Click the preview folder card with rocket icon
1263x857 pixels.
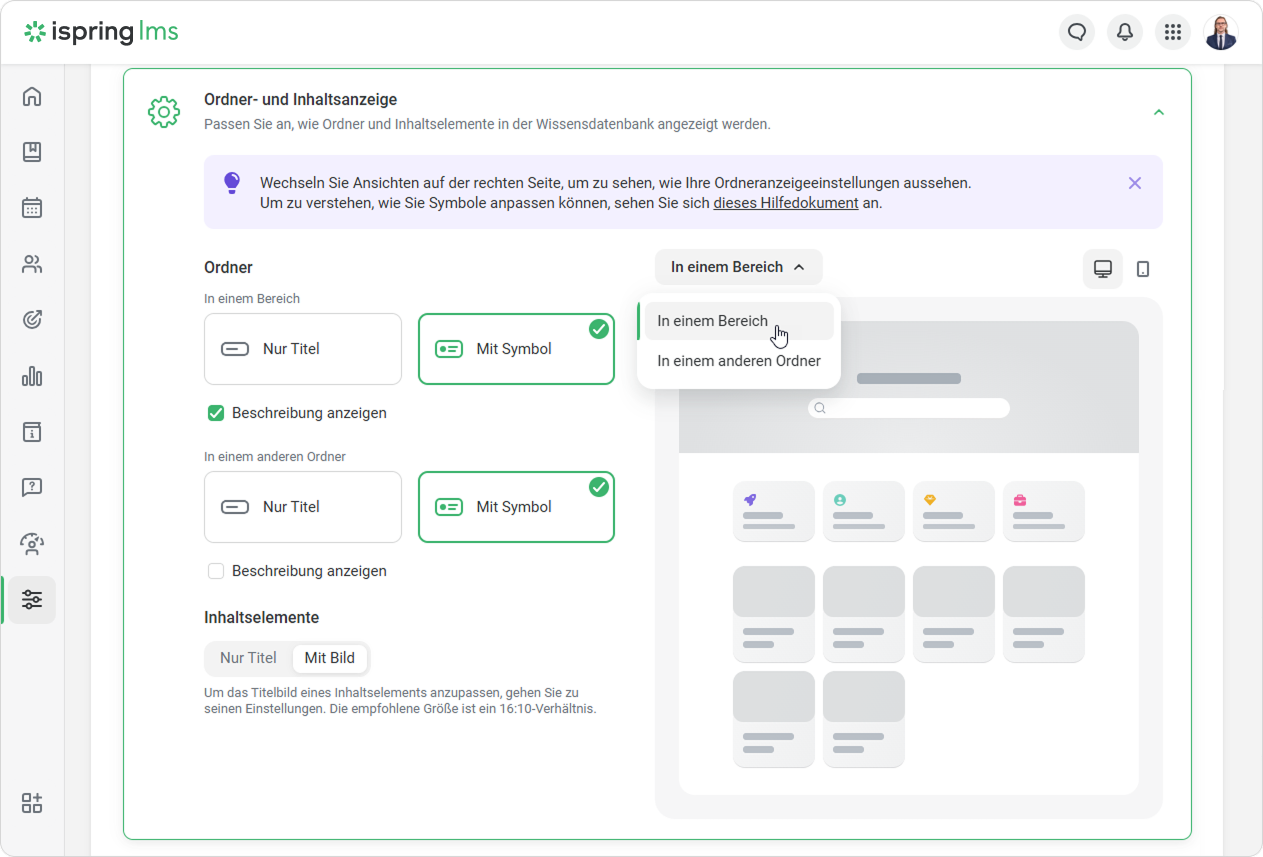[774, 512]
